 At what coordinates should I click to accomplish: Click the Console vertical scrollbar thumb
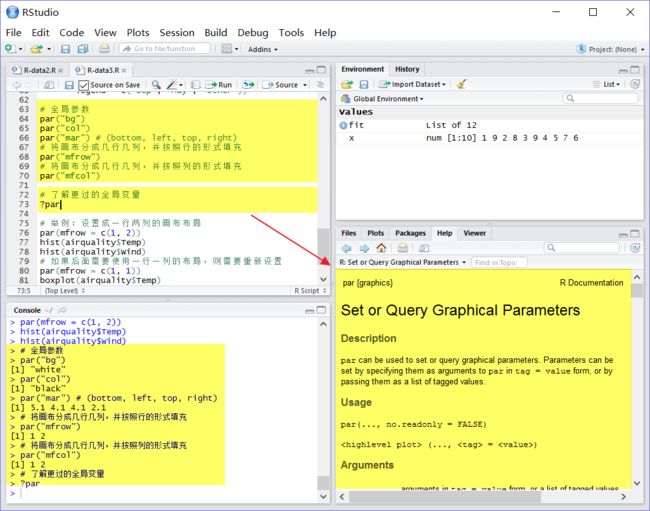[x=323, y=483]
